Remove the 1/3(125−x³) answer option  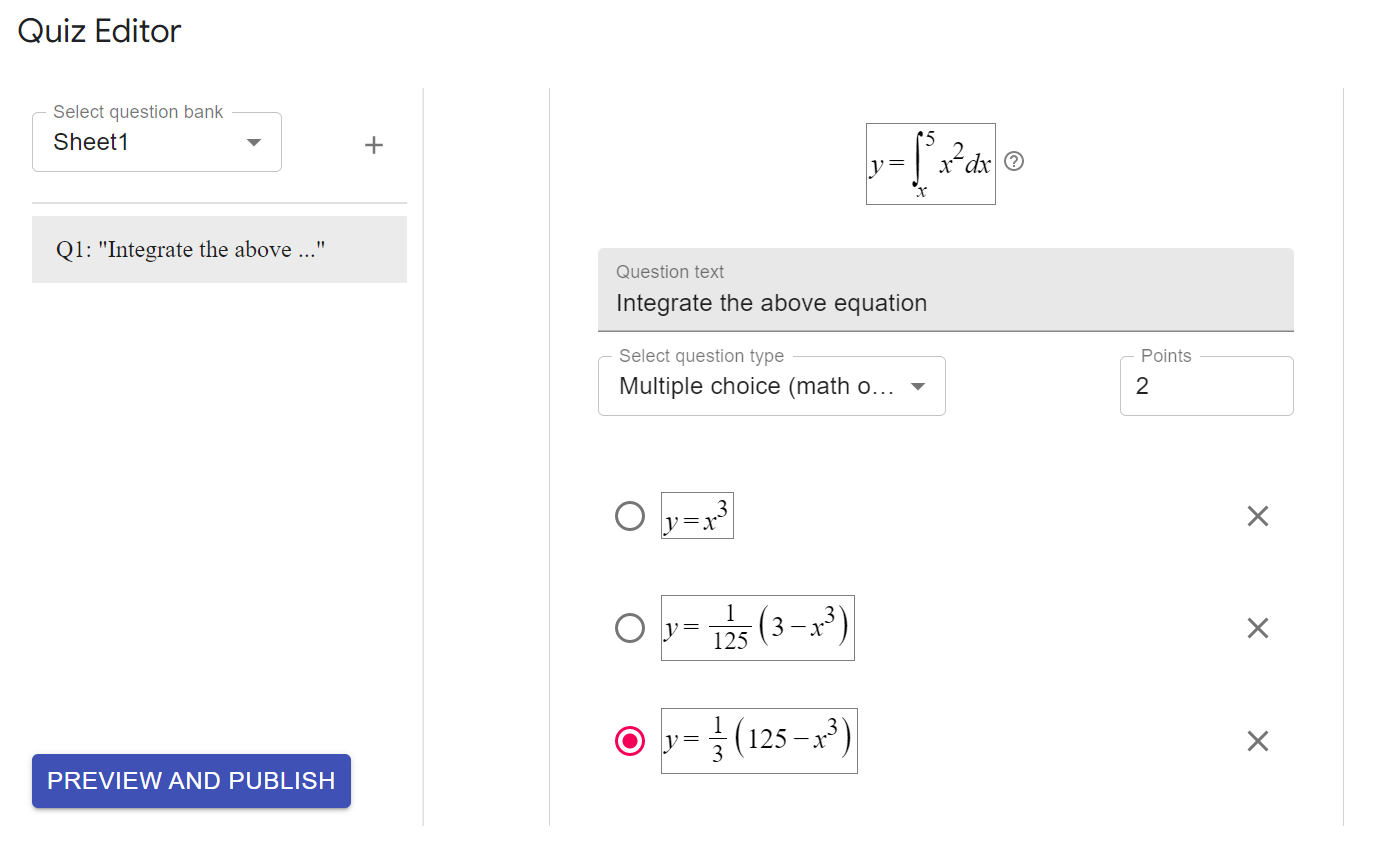1257,741
